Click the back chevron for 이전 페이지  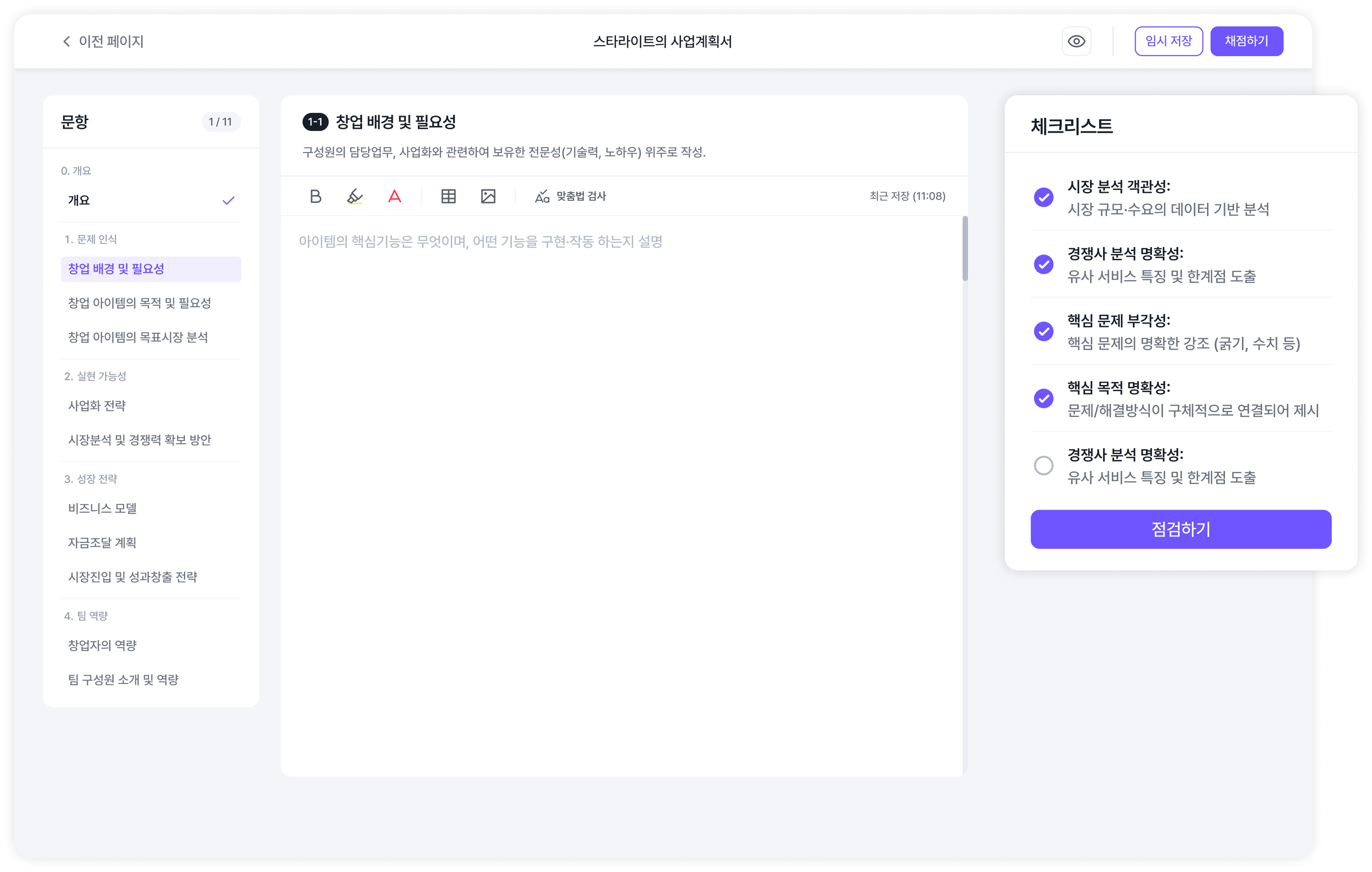pos(67,42)
